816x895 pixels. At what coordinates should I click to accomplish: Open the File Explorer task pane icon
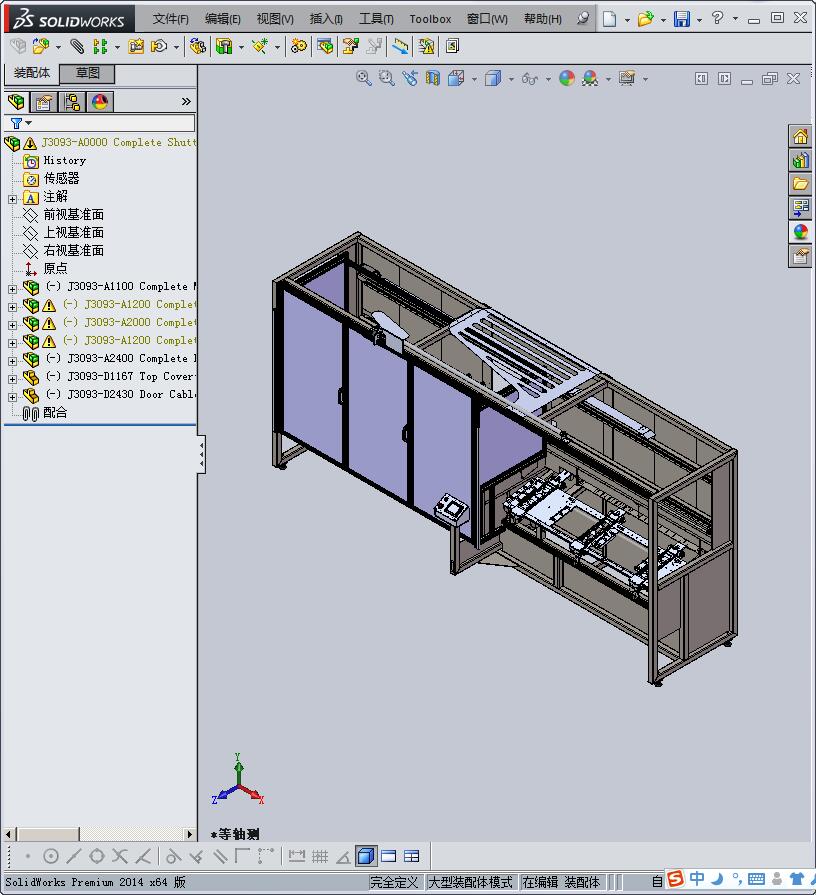pyautogui.click(x=800, y=184)
